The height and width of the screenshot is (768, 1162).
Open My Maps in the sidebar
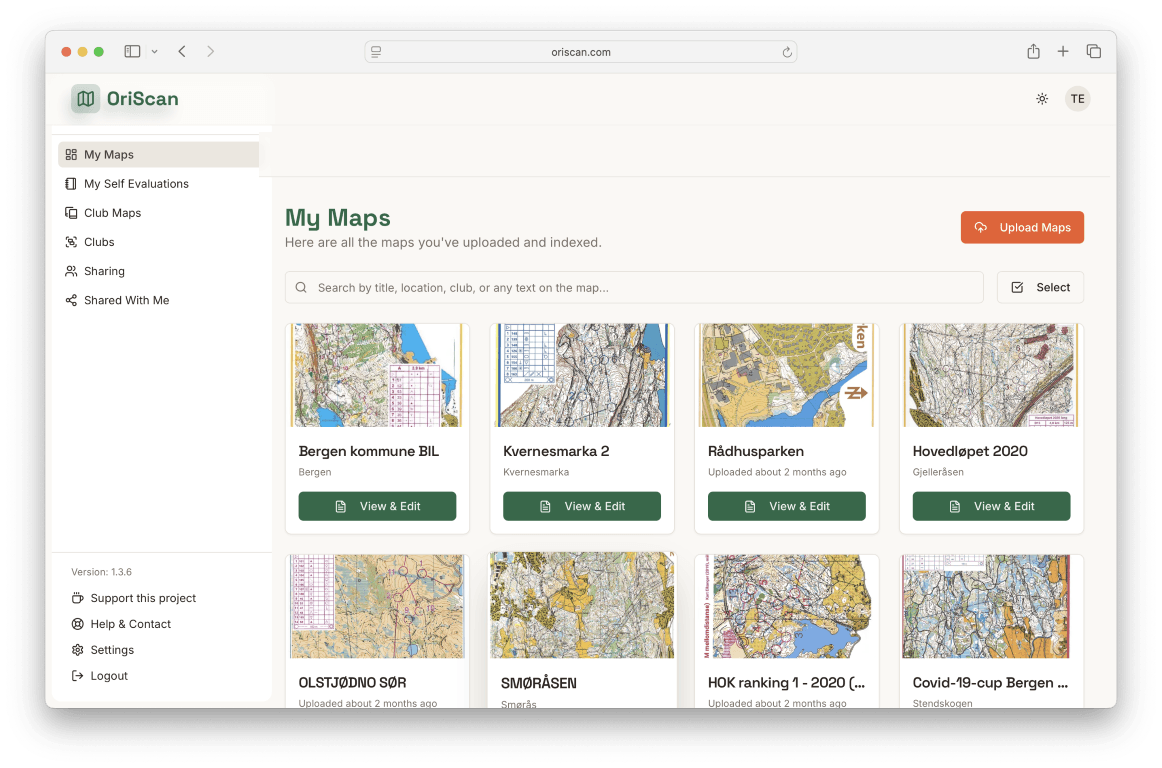coord(159,154)
